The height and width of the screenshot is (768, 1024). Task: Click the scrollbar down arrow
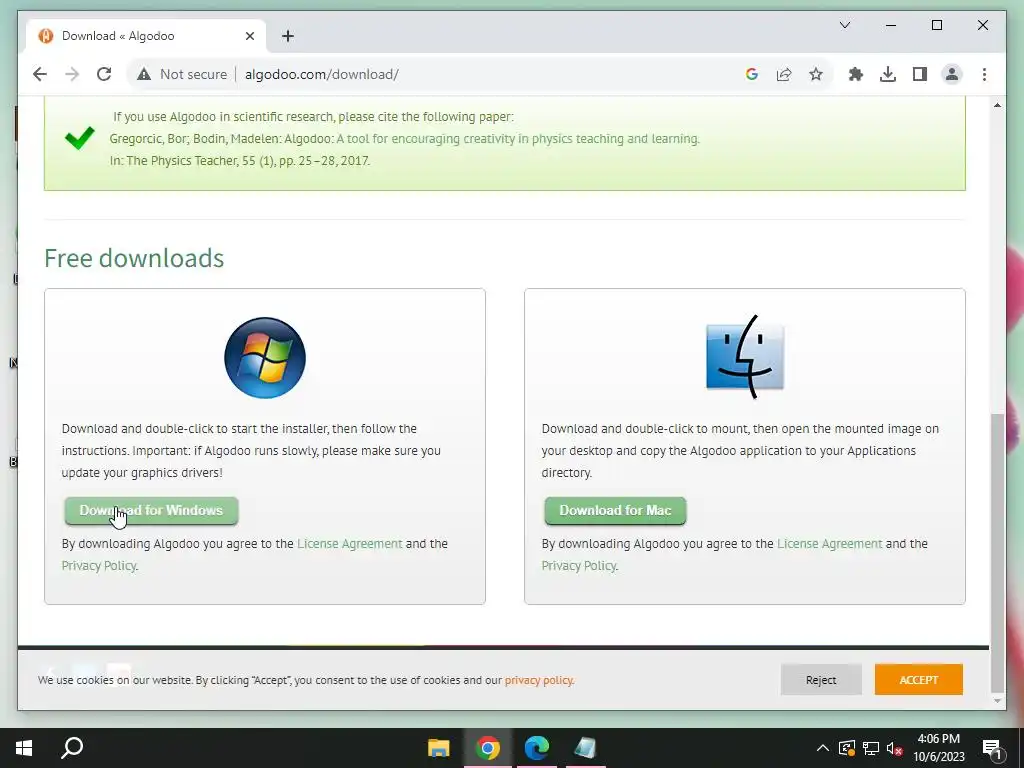[997, 701]
